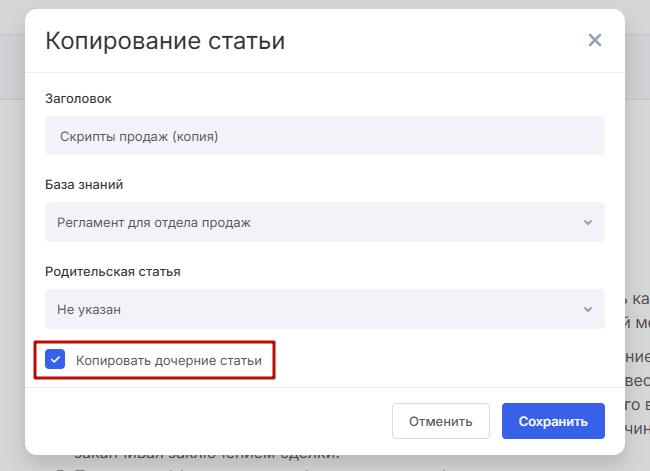This screenshot has width=650, height=471.
Task: Click the chevron arrow in Родительская статья field
Action: (x=587, y=310)
